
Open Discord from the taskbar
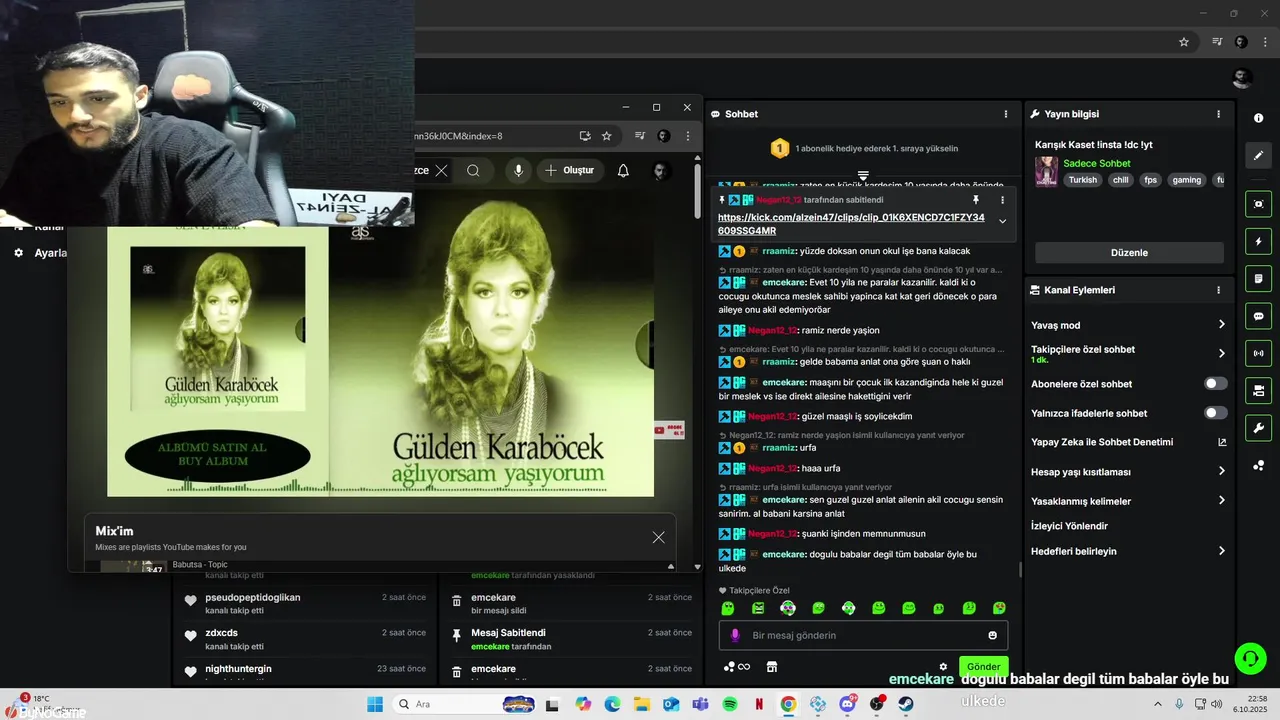click(848, 704)
